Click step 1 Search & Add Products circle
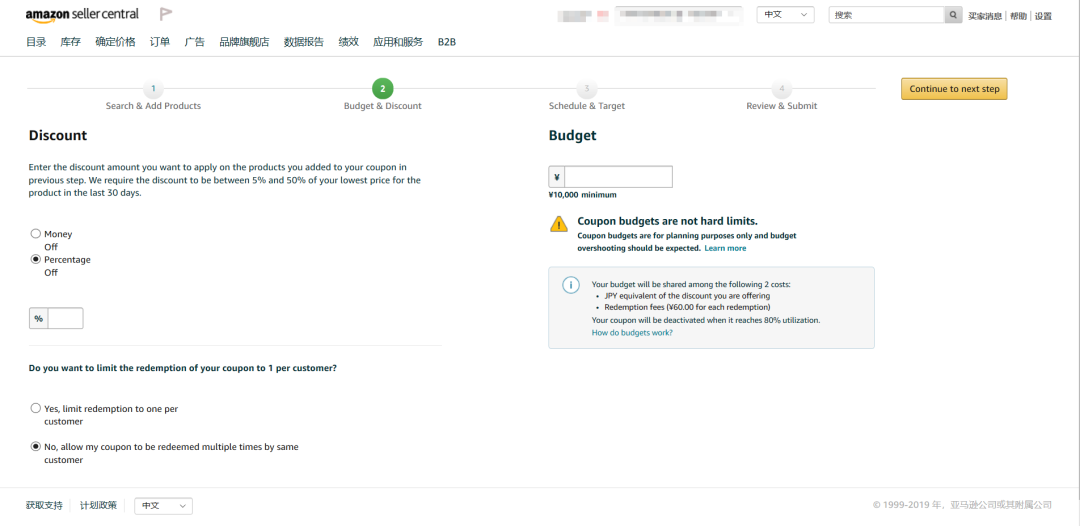 coord(153,89)
